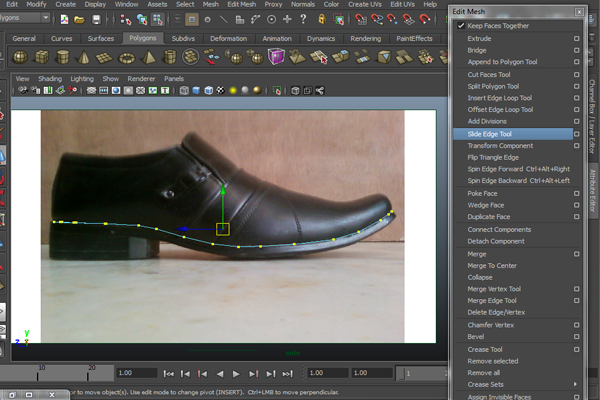Open the Bridge option box
The width and height of the screenshot is (600, 400).
576,51
